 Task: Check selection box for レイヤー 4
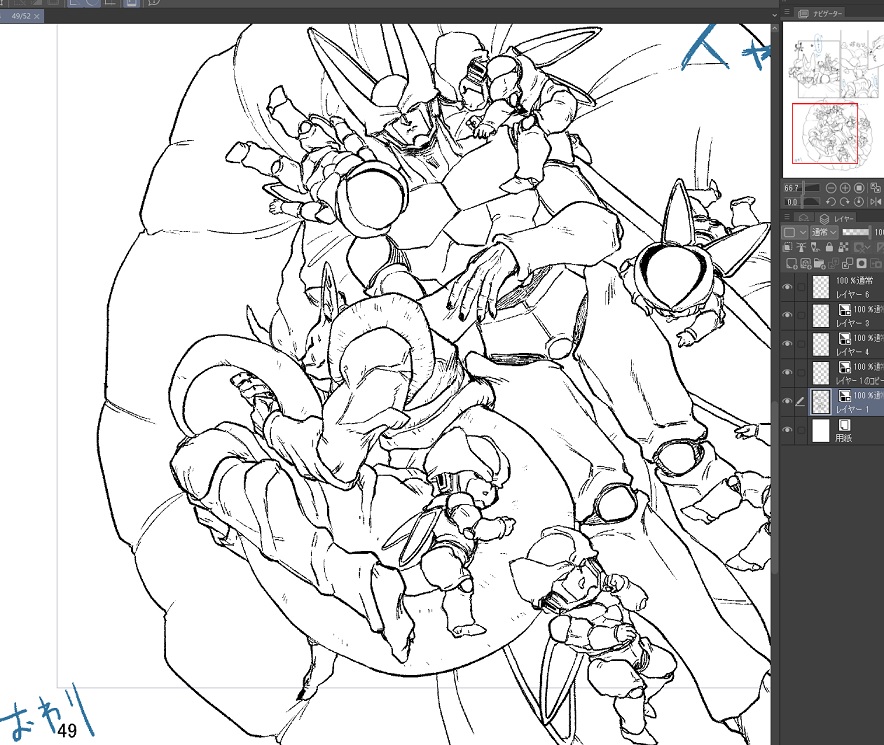(x=801, y=344)
